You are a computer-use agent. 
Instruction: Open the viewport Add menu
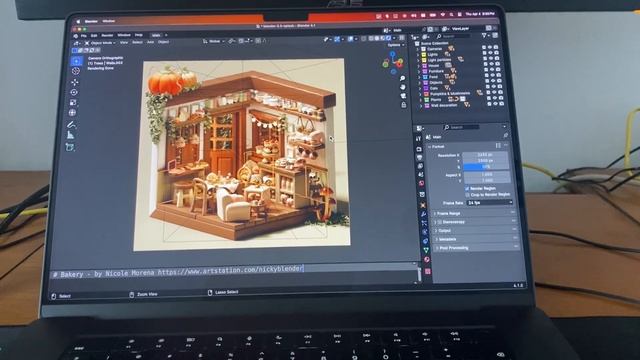click(150, 42)
